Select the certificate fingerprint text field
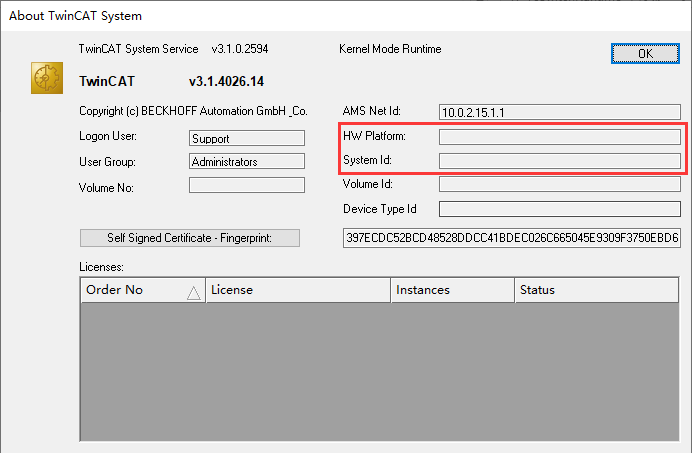The width and height of the screenshot is (692, 453). [x=512, y=238]
